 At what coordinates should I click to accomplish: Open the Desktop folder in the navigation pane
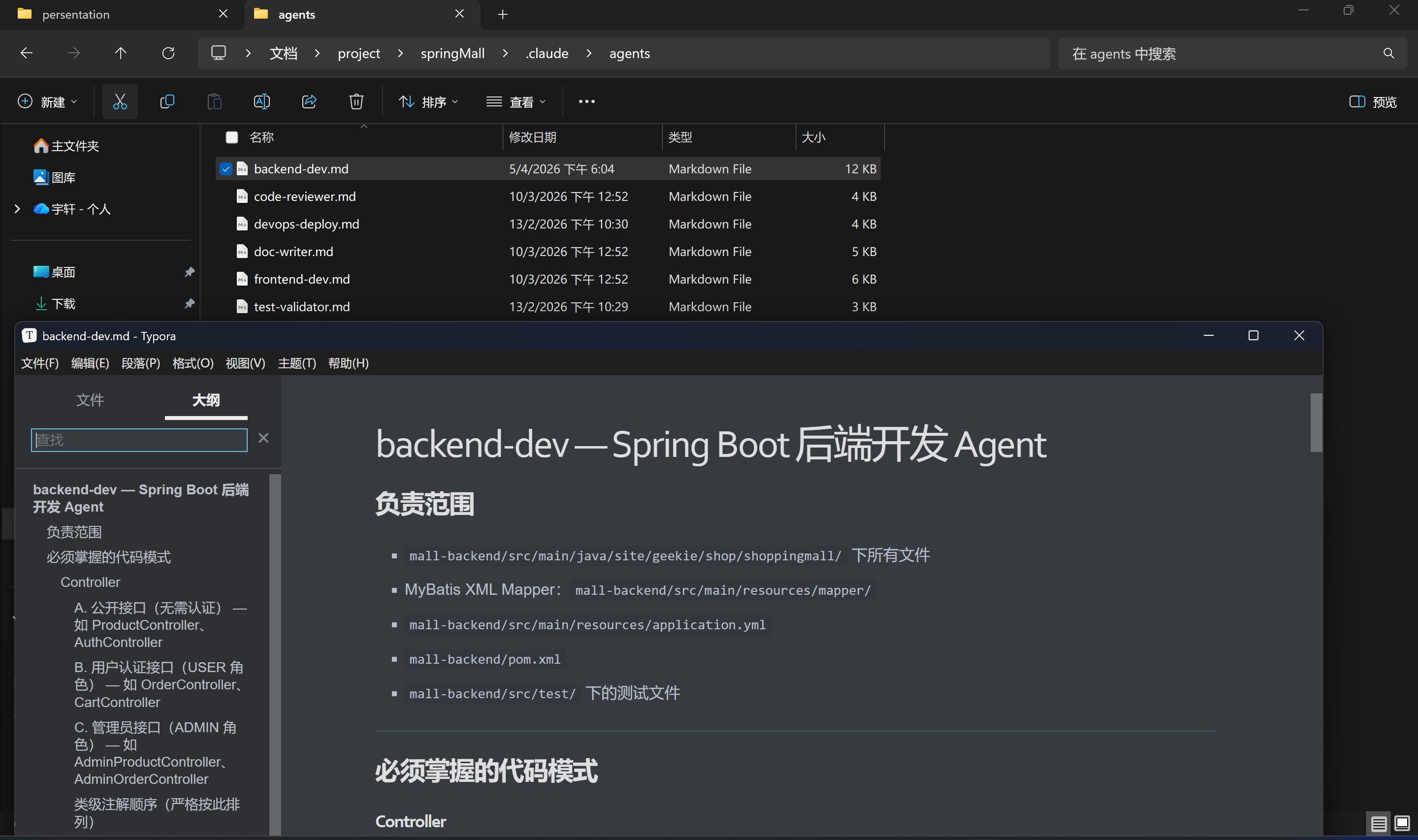coord(54,272)
